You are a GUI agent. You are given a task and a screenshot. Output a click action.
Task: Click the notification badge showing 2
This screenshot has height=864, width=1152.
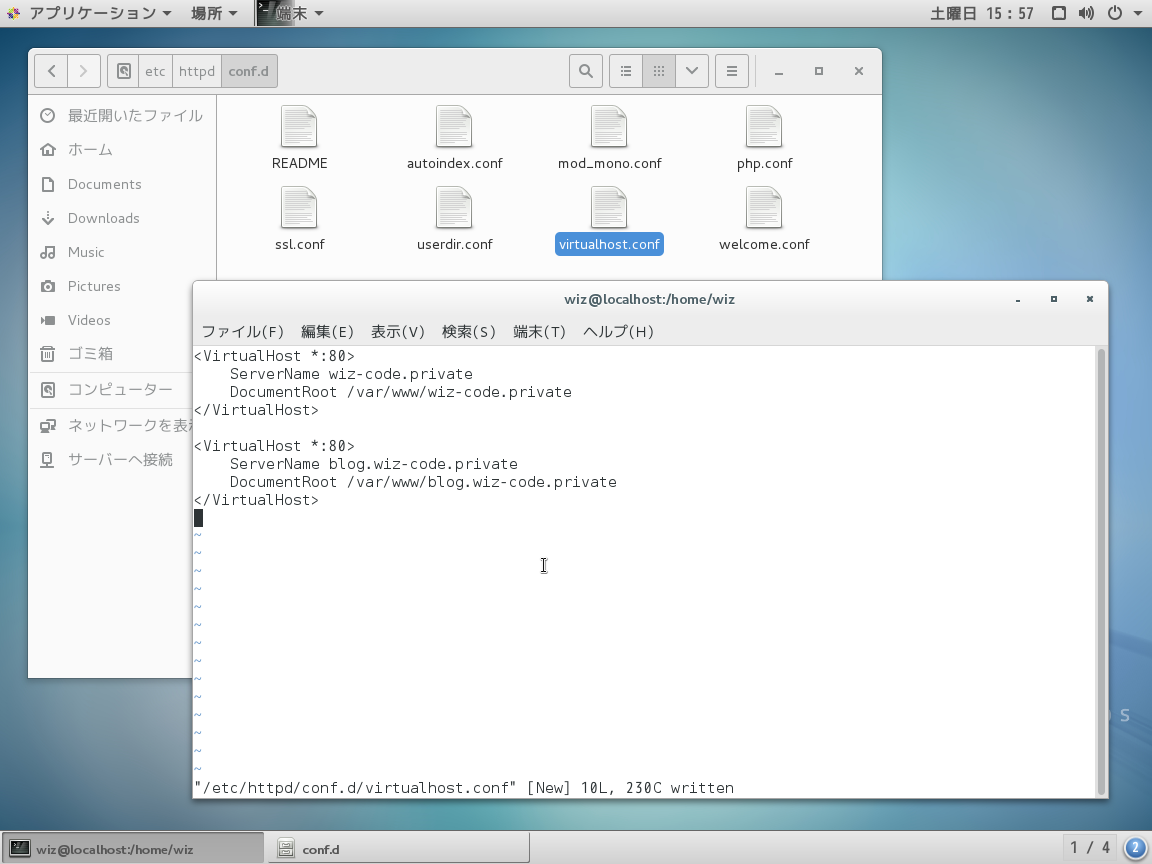coord(1136,848)
